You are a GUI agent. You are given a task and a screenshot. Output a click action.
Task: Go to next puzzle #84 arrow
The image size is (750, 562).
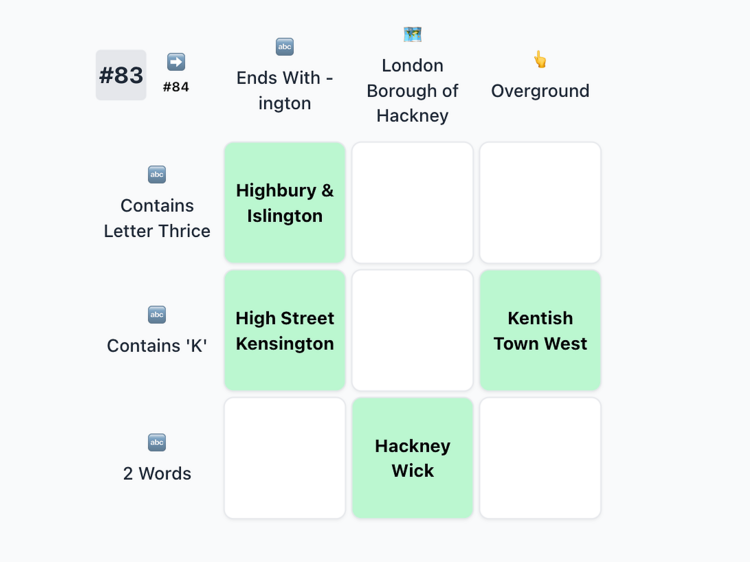point(176,62)
